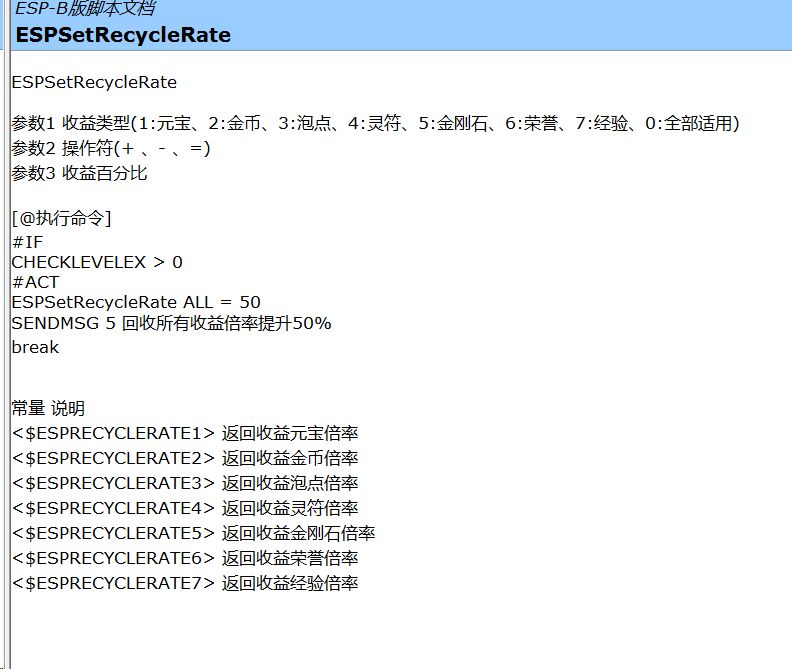The height and width of the screenshot is (669, 792).
Task: Click the <$ESPRECYCLERATE3> 泡点倍率 constant
Action: (x=185, y=483)
